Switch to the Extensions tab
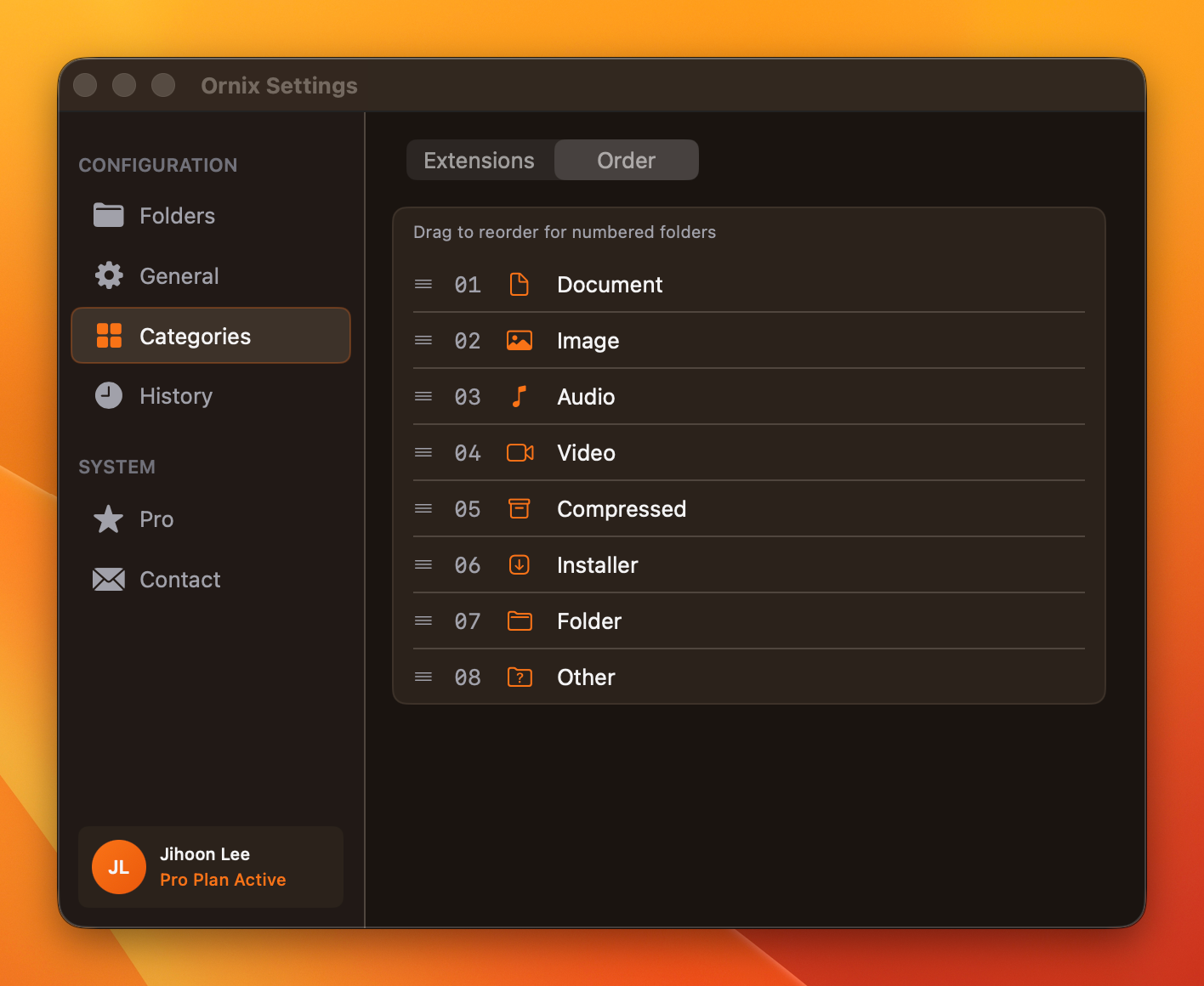 tap(480, 161)
